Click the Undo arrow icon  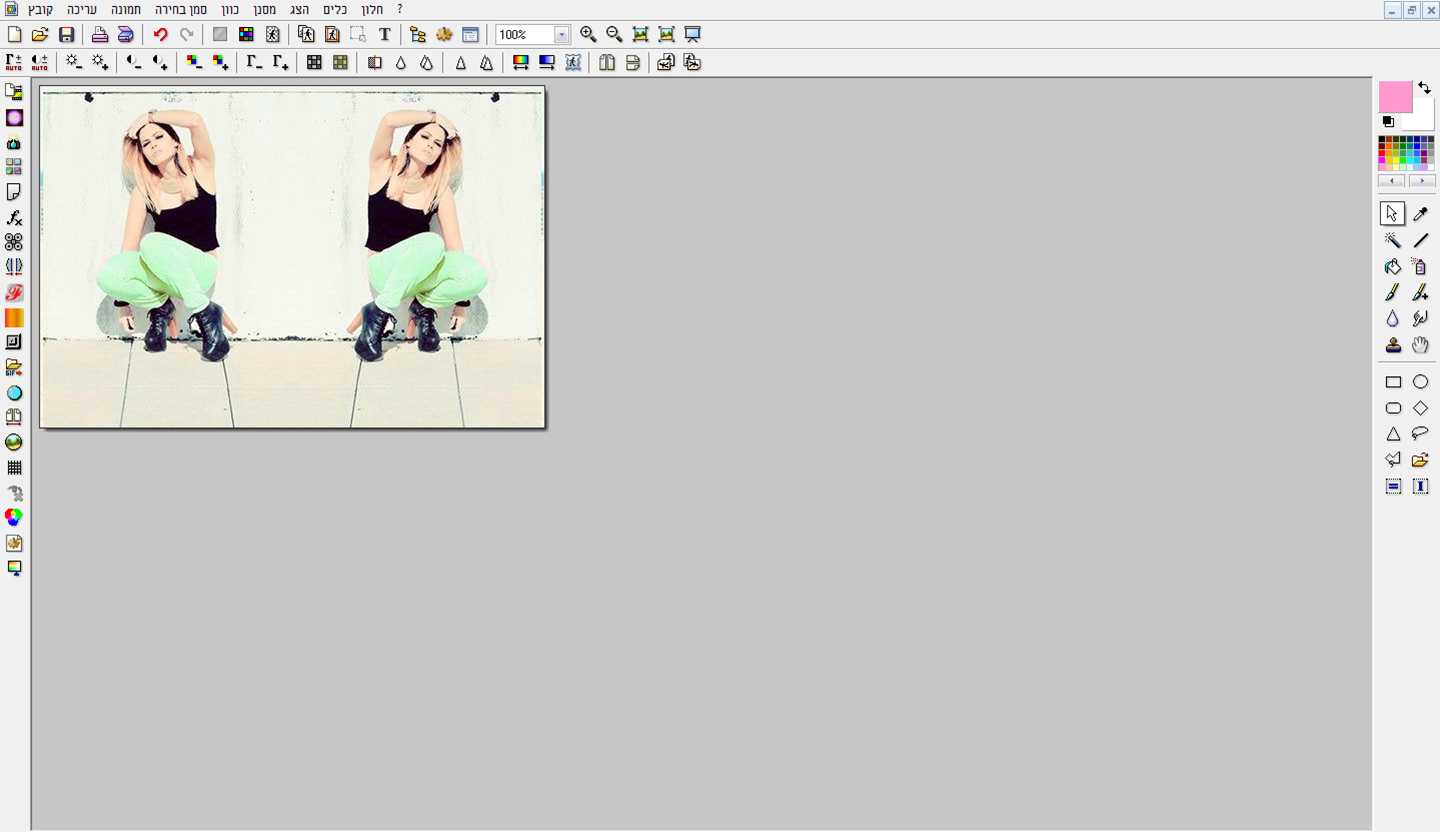pyautogui.click(x=160, y=34)
